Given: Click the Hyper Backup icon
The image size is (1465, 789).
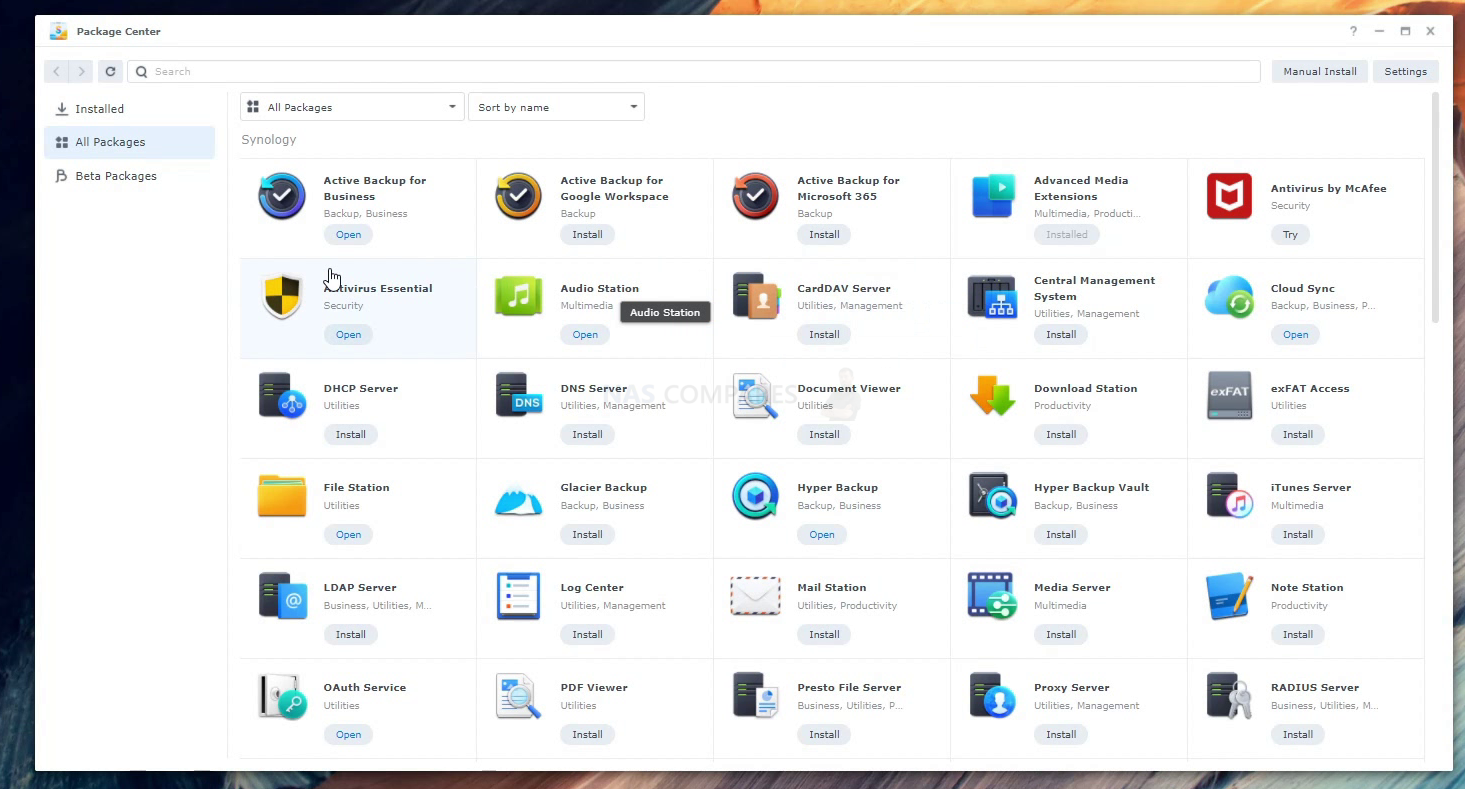Looking at the screenshot, I should (756, 496).
